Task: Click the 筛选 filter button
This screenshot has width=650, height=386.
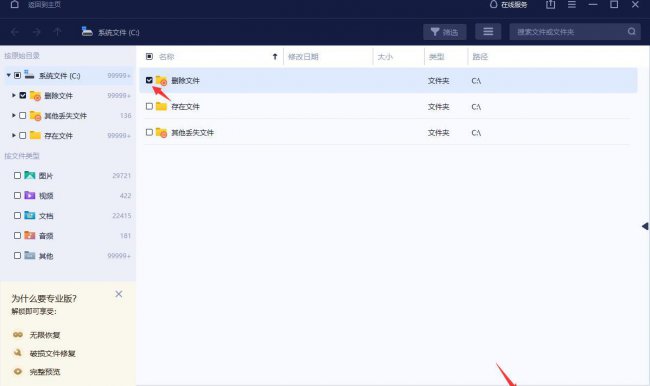Action: pyautogui.click(x=445, y=32)
